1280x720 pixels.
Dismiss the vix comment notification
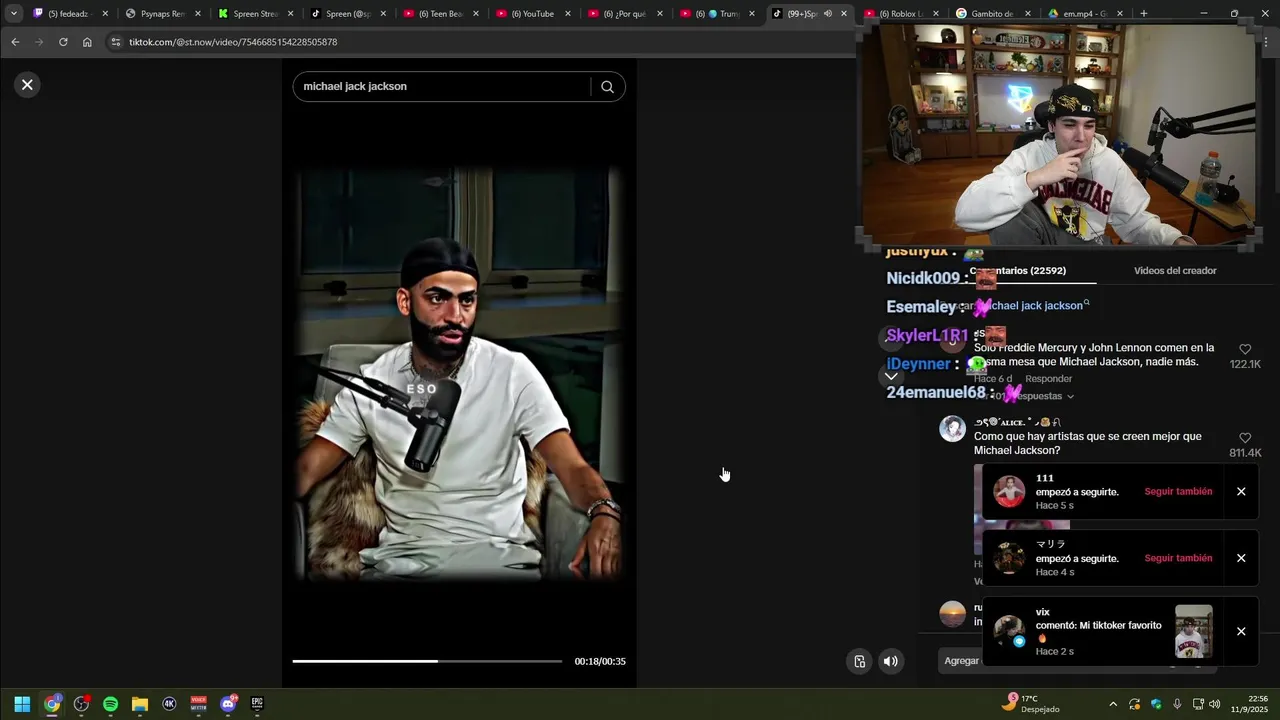pos(1241,632)
